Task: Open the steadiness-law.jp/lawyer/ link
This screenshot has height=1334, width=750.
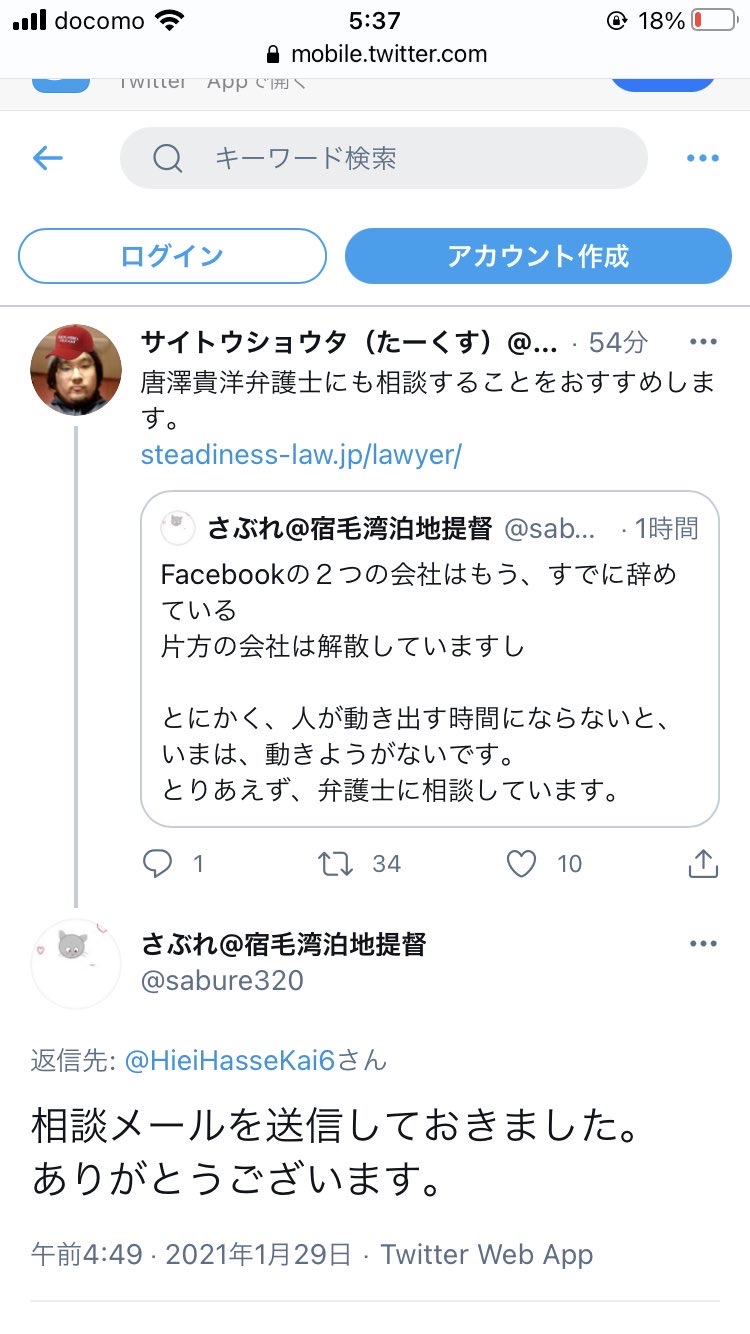Action: click(301, 455)
